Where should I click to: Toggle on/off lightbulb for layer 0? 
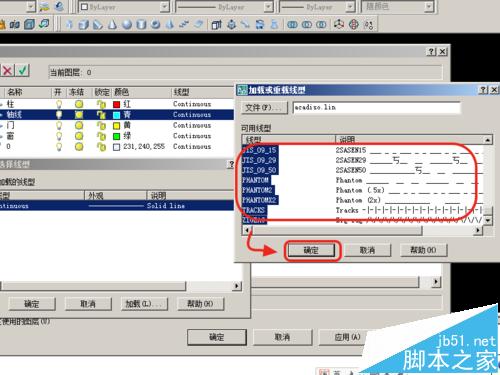click(59, 147)
